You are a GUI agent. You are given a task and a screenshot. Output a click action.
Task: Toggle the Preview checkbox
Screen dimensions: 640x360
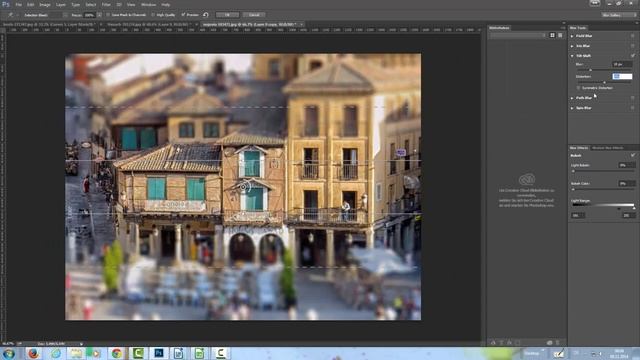183,15
